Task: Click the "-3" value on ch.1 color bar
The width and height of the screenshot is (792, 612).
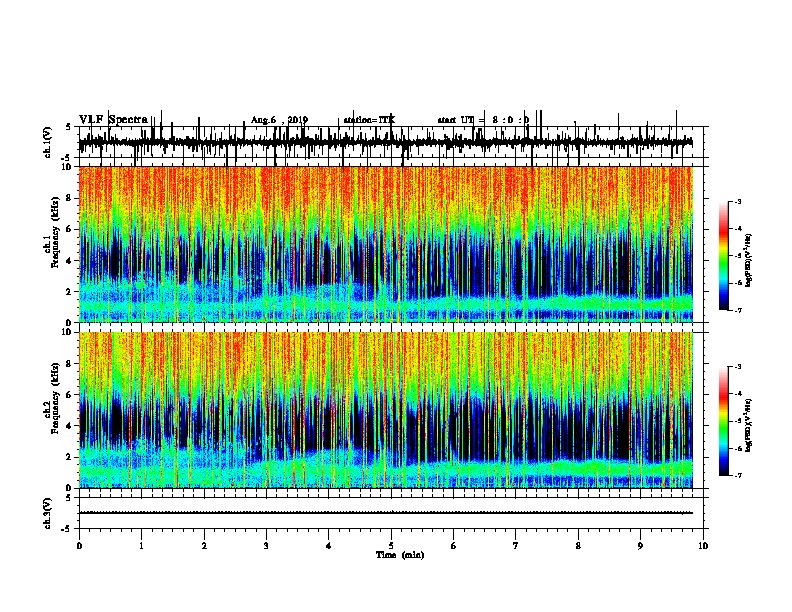Action: pos(738,201)
